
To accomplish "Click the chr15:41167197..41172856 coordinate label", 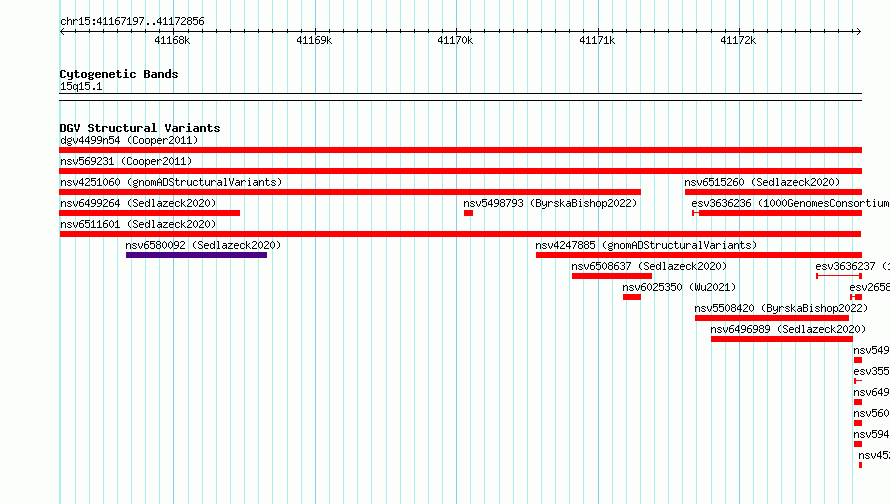I will click(132, 22).
